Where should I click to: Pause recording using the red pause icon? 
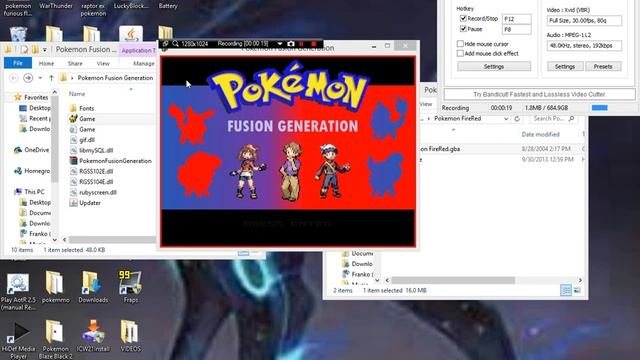coord(302,44)
